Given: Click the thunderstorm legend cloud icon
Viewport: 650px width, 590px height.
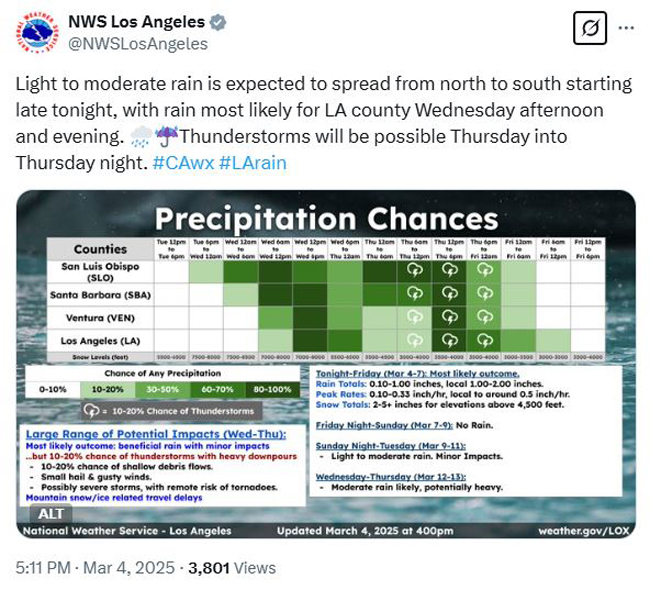Looking at the screenshot, I should (x=91, y=411).
